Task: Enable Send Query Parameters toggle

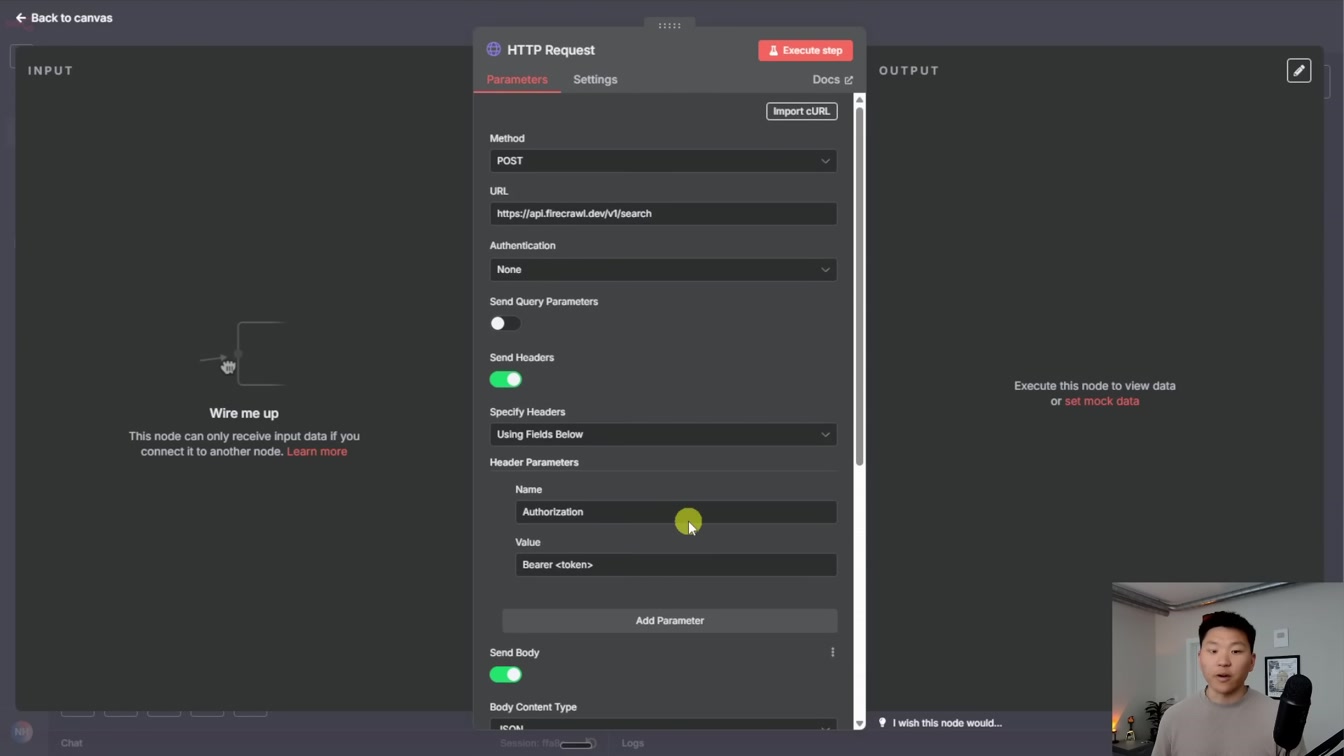Action: click(x=505, y=323)
